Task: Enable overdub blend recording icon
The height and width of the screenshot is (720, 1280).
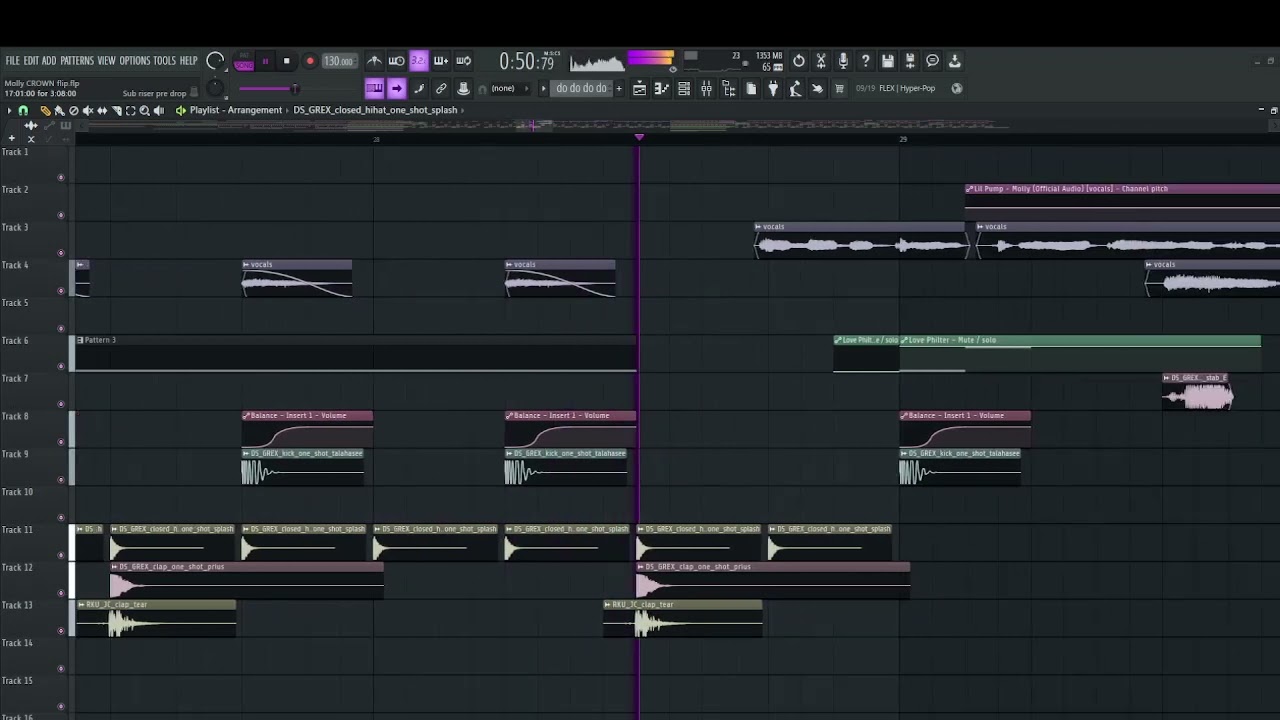Action: [x=441, y=61]
